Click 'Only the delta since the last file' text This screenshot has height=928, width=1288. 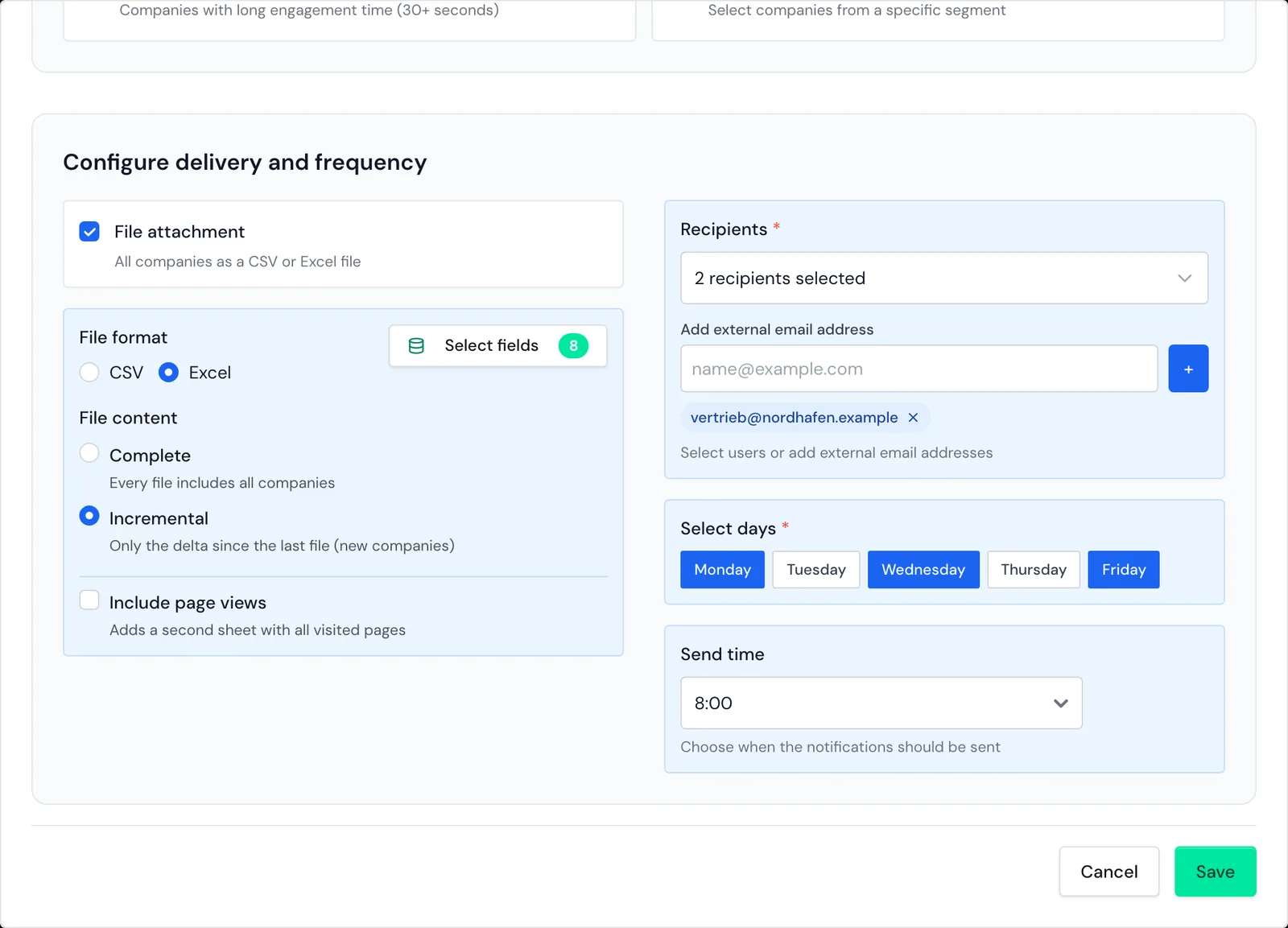pyautogui.click(x=282, y=546)
